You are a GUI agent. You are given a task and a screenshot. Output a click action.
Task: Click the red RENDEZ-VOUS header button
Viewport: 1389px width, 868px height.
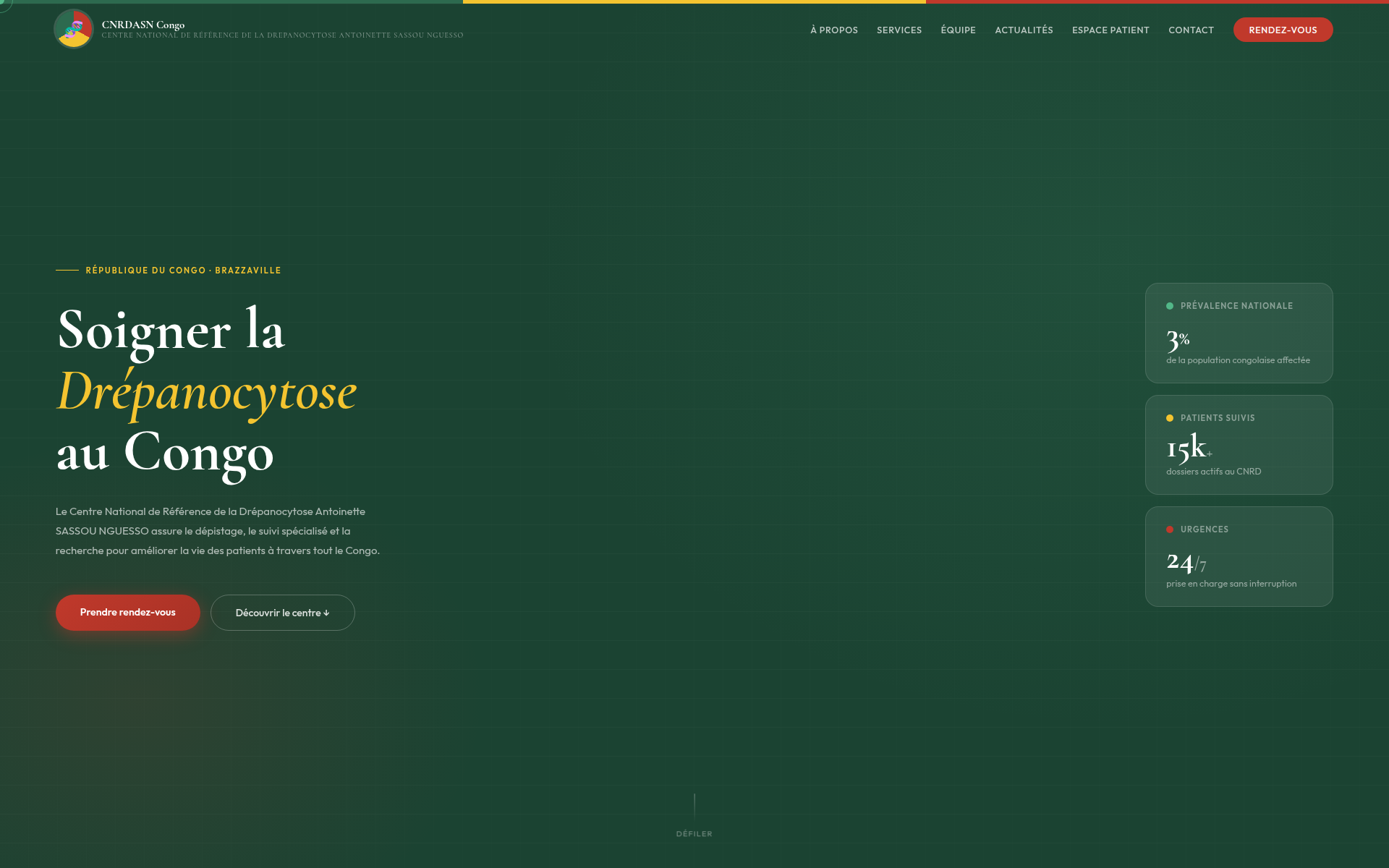(1283, 30)
